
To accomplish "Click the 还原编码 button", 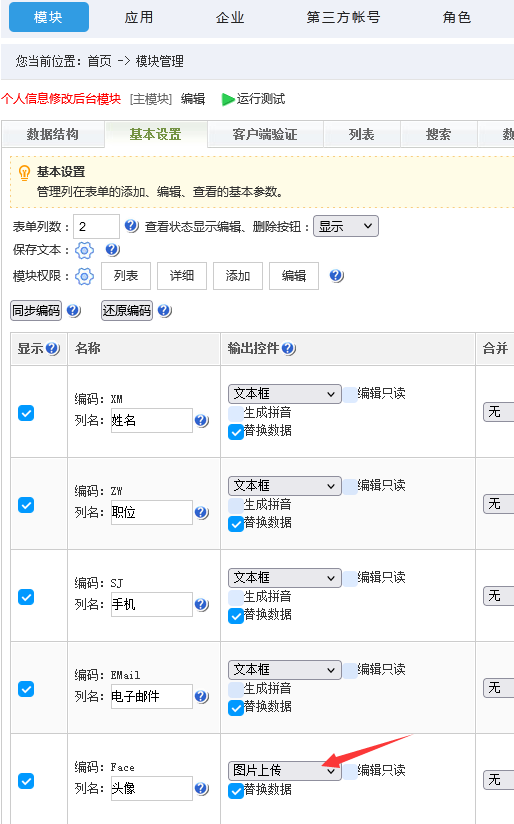I will click(127, 311).
